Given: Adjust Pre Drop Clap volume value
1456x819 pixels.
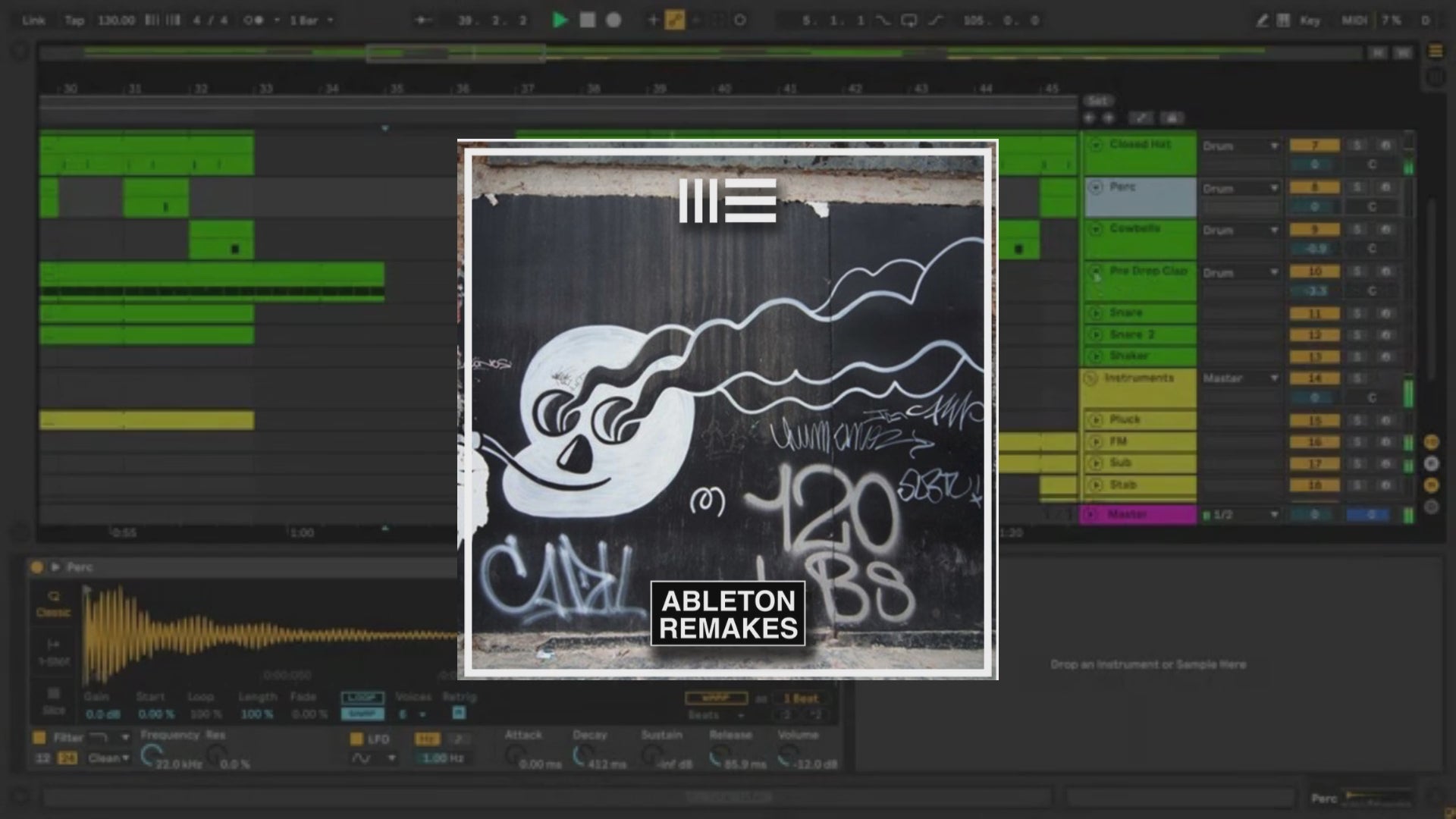Looking at the screenshot, I should 1315,291.
